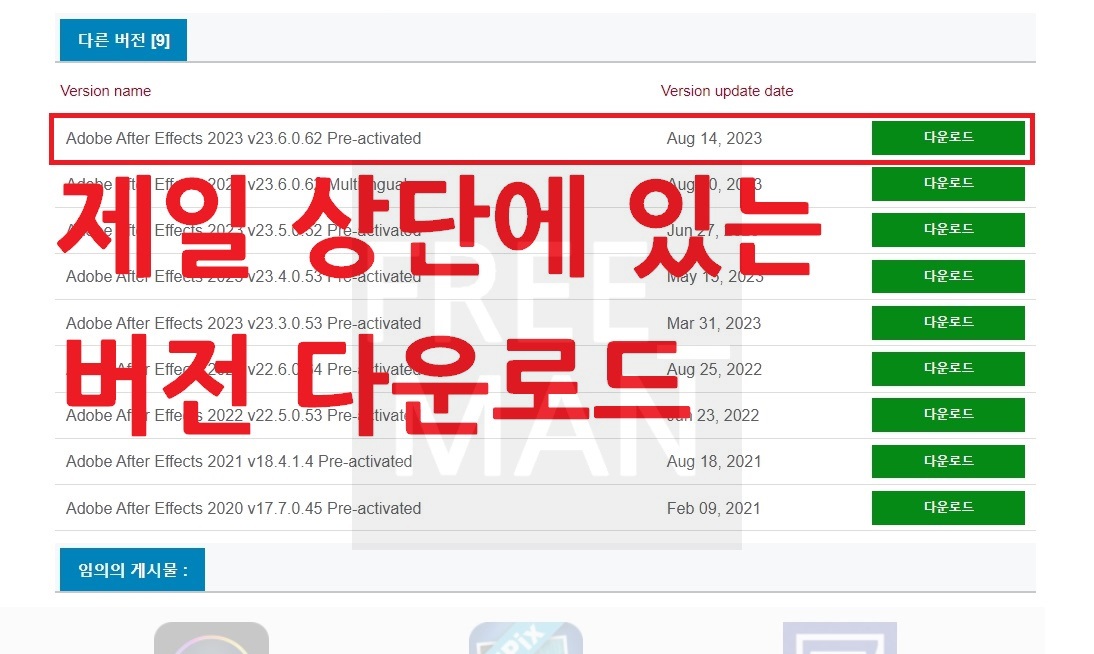Click the Version name column header
The width and height of the screenshot is (1094, 654).
(x=105, y=90)
